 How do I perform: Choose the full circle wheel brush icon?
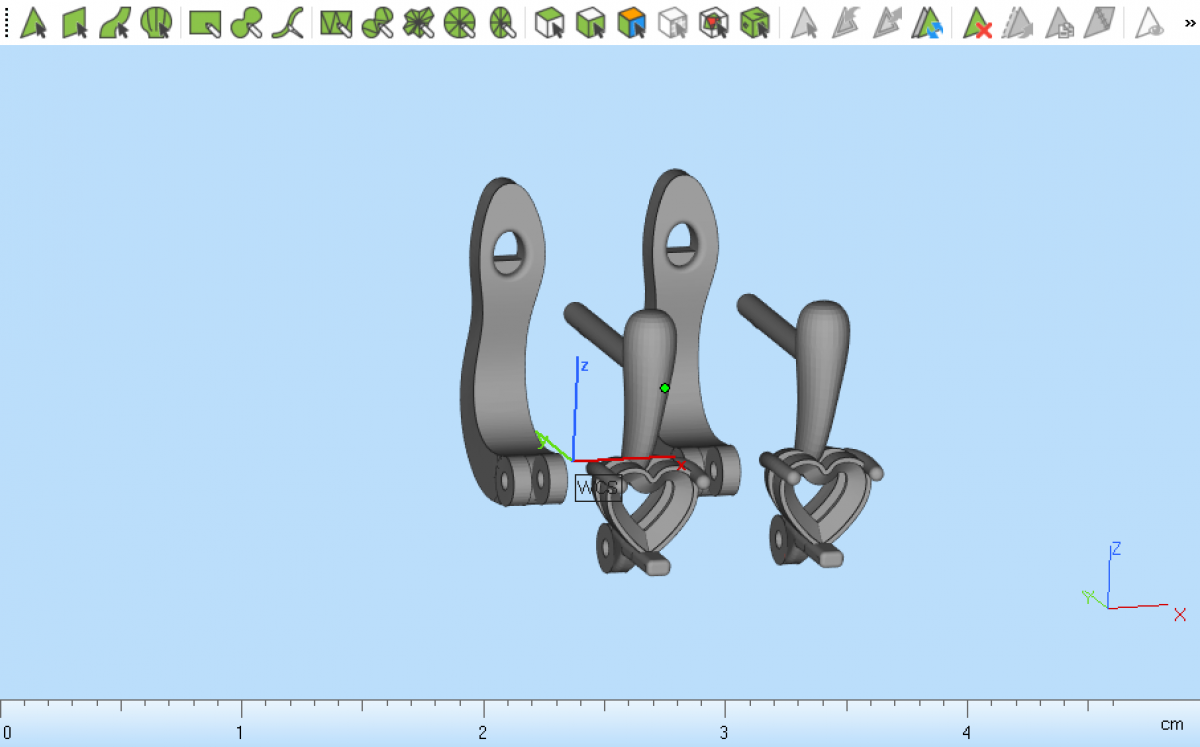click(459, 22)
